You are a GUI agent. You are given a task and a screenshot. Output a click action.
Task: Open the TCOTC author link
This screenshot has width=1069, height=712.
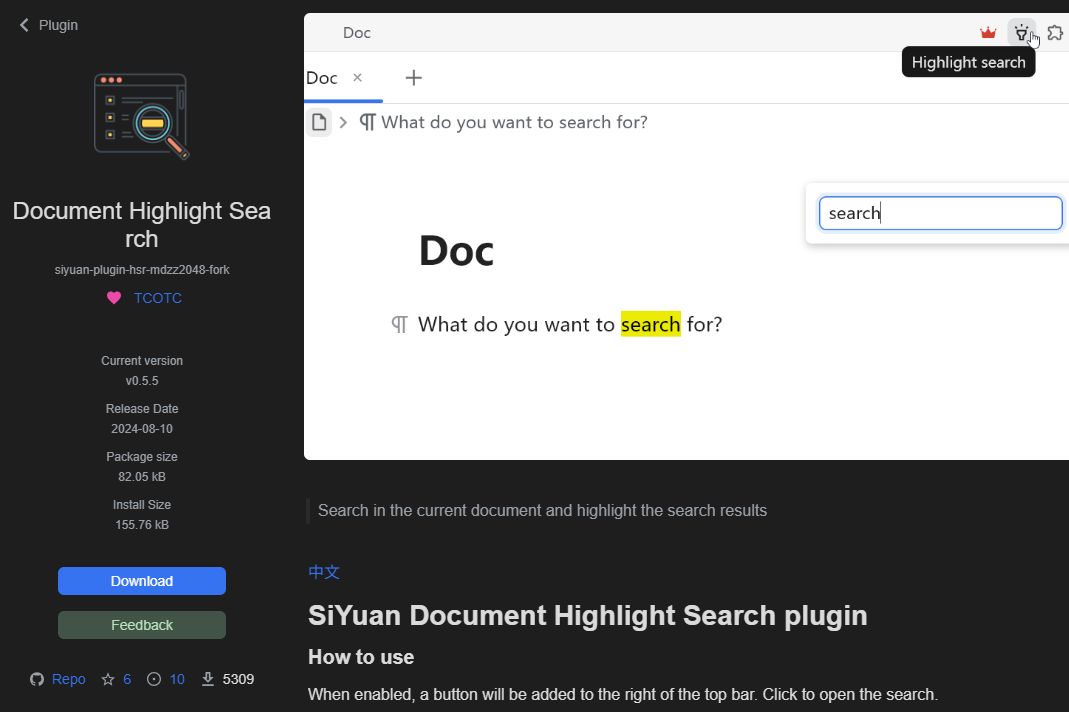click(158, 298)
